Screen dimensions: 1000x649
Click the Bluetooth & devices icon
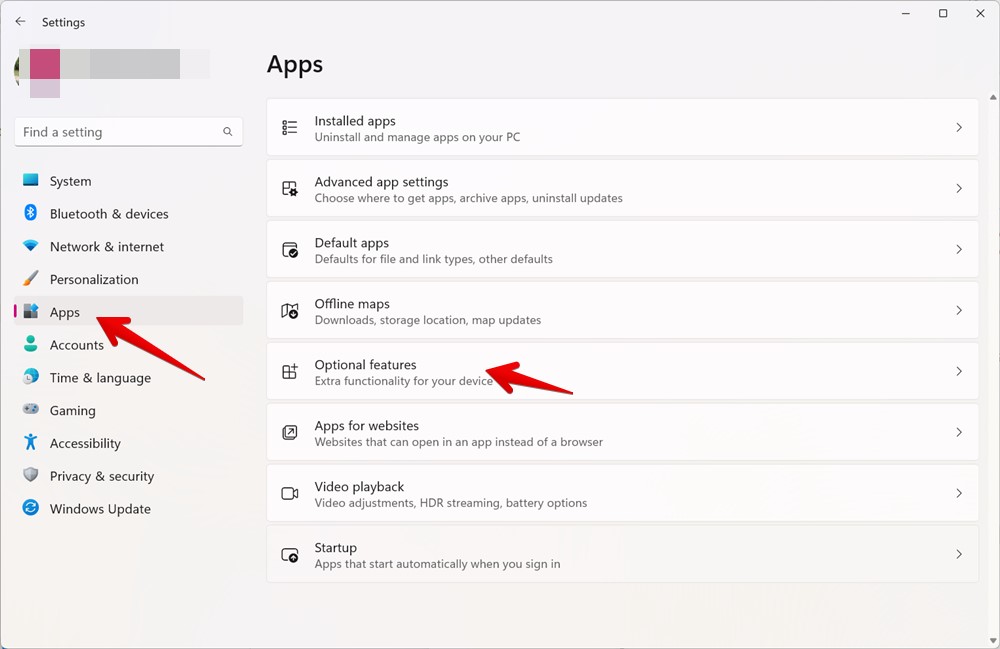pyautogui.click(x=30, y=214)
